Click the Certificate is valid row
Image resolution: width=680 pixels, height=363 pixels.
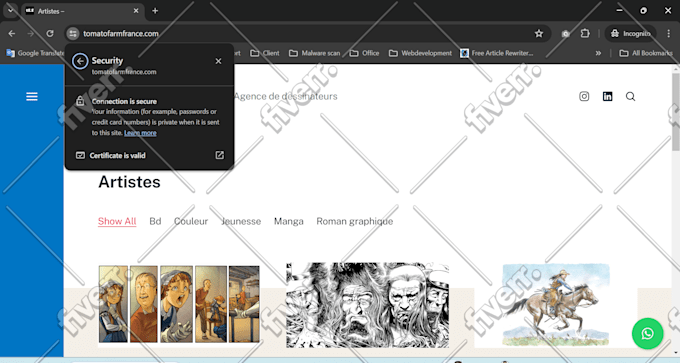coord(149,155)
